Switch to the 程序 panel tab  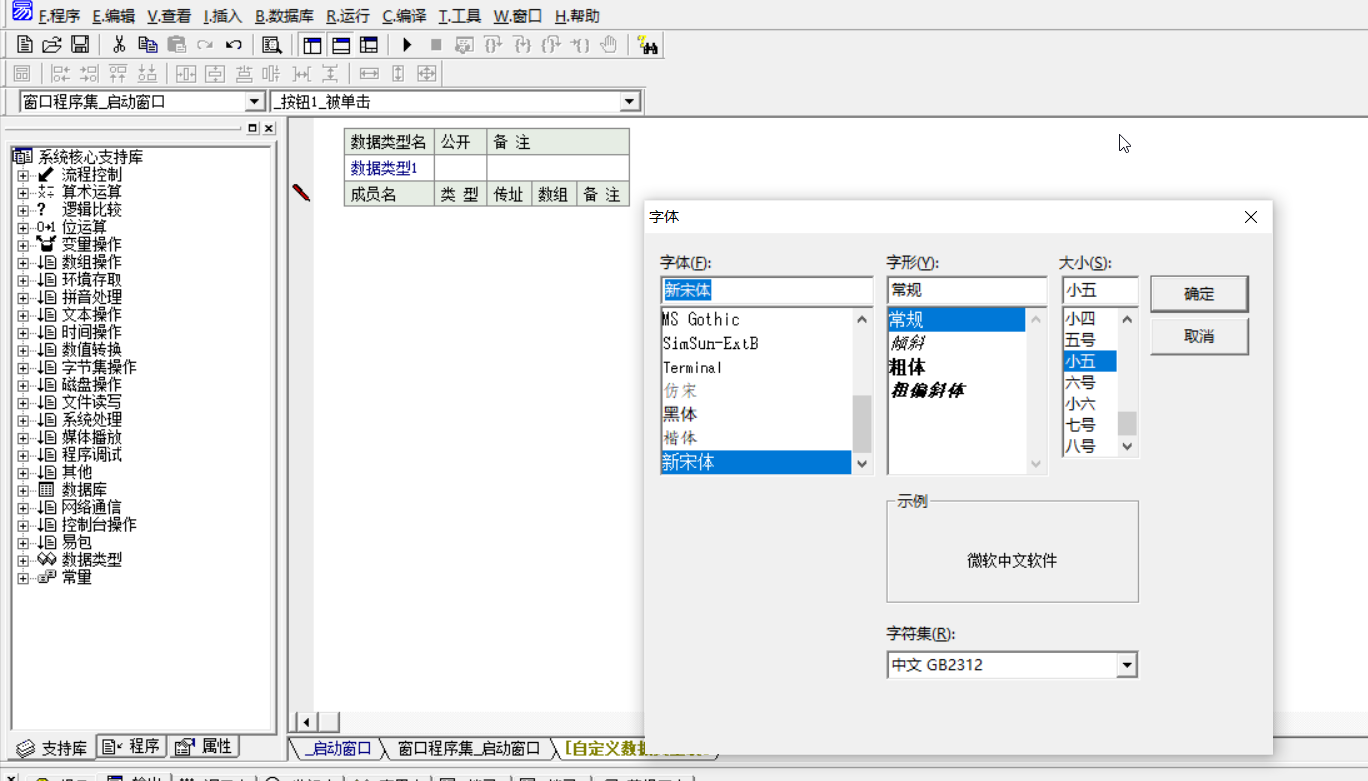click(x=132, y=746)
